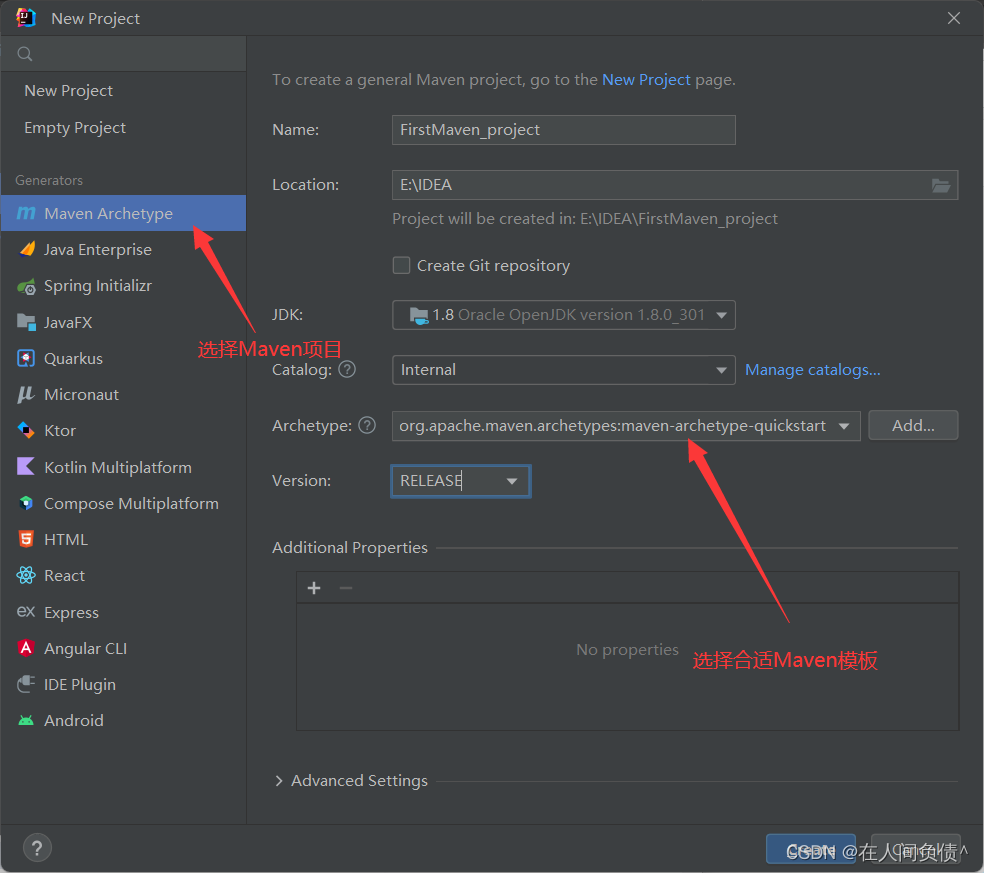Click the sidebar search field

point(123,54)
